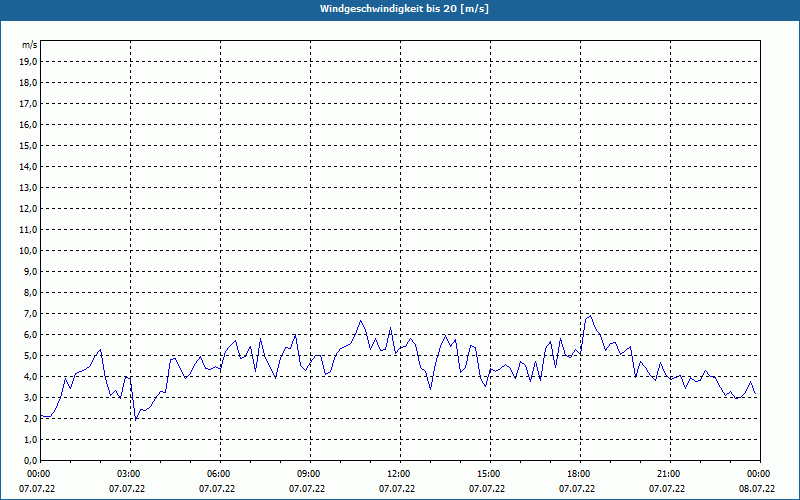
Task: Click the "17,0" y-axis value
Action: click(x=29, y=104)
